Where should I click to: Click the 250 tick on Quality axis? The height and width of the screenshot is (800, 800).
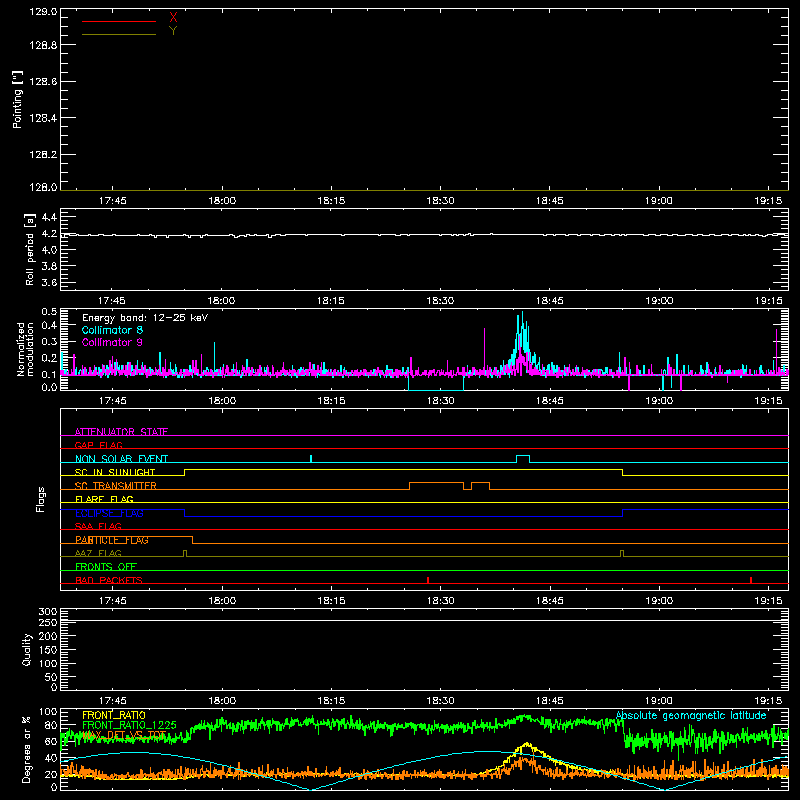tap(48, 622)
